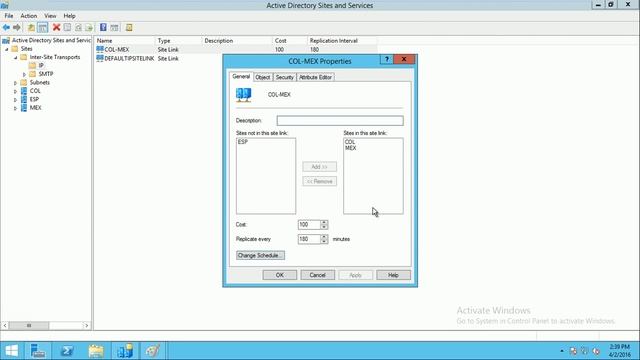Decrease Cost with the down spinner arrow
The image size is (640, 360).
pos(324,227)
